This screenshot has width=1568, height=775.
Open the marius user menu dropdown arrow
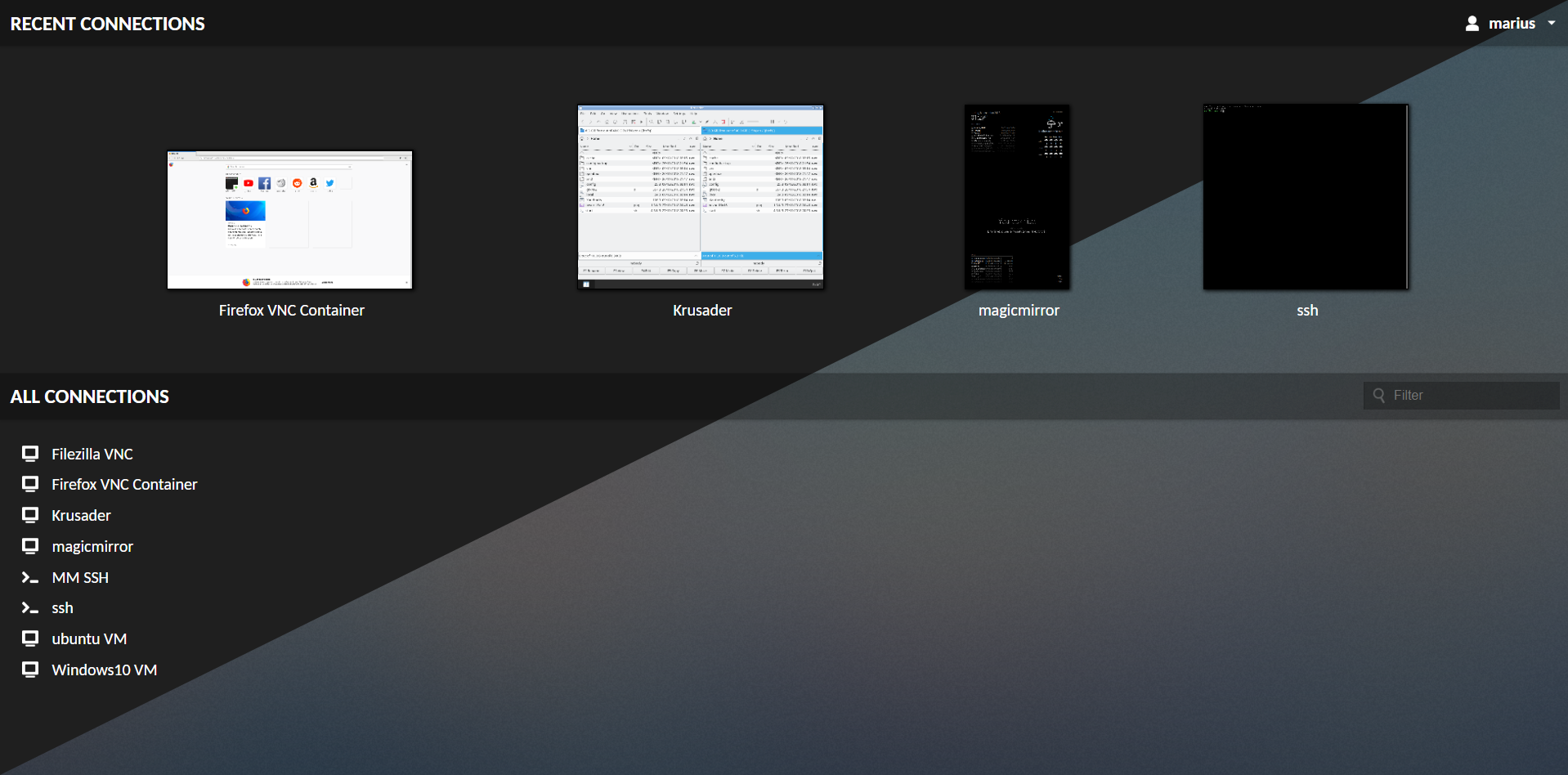[x=1551, y=24]
